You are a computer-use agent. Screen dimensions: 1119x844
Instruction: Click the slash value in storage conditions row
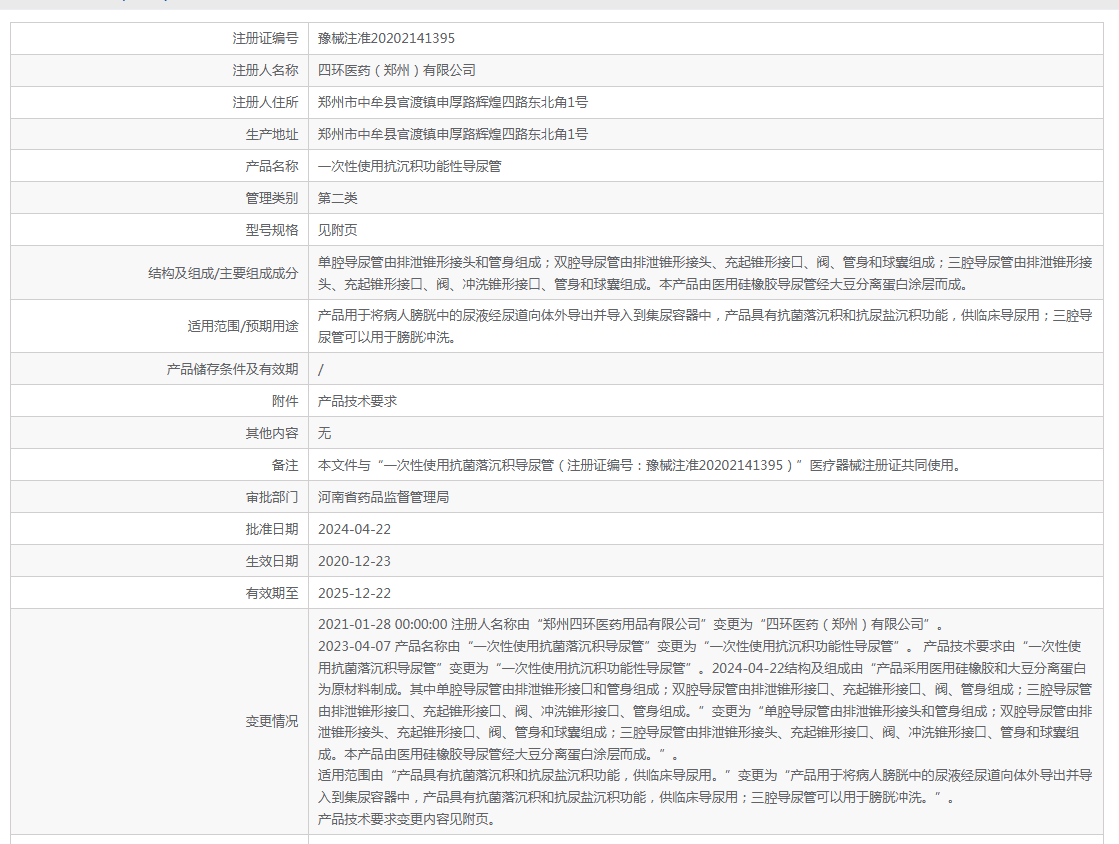tap(320, 370)
